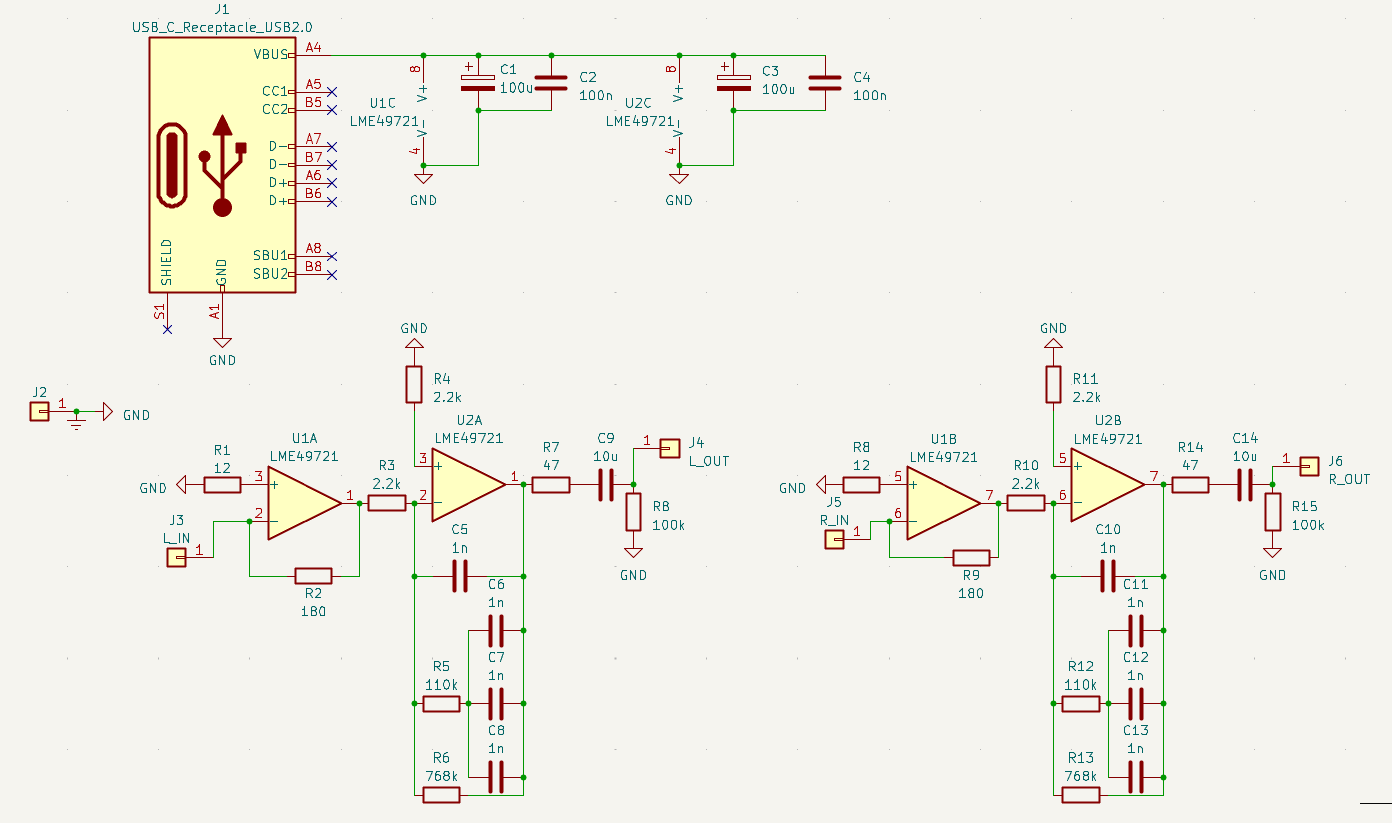Select op-amp symbol U1B

pyautogui.click(x=944, y=504)
